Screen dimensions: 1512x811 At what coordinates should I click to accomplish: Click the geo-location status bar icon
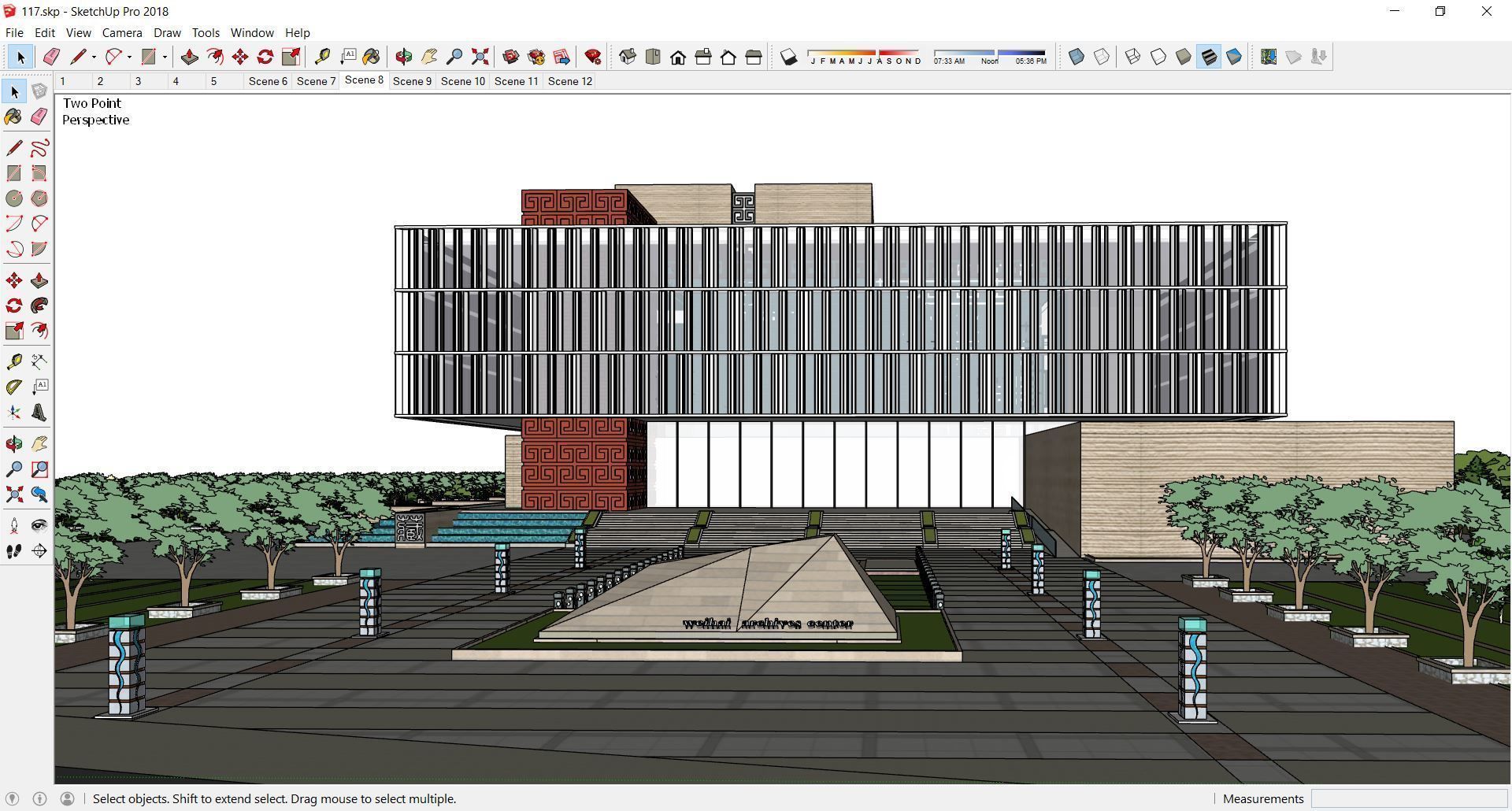pos(12,798)
